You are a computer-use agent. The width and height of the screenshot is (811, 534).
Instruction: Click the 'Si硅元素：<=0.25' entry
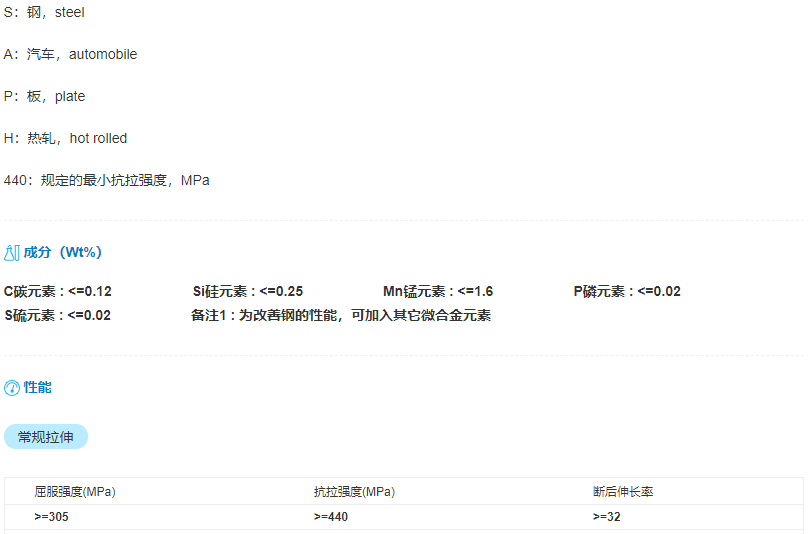click(x=248, y=291)
